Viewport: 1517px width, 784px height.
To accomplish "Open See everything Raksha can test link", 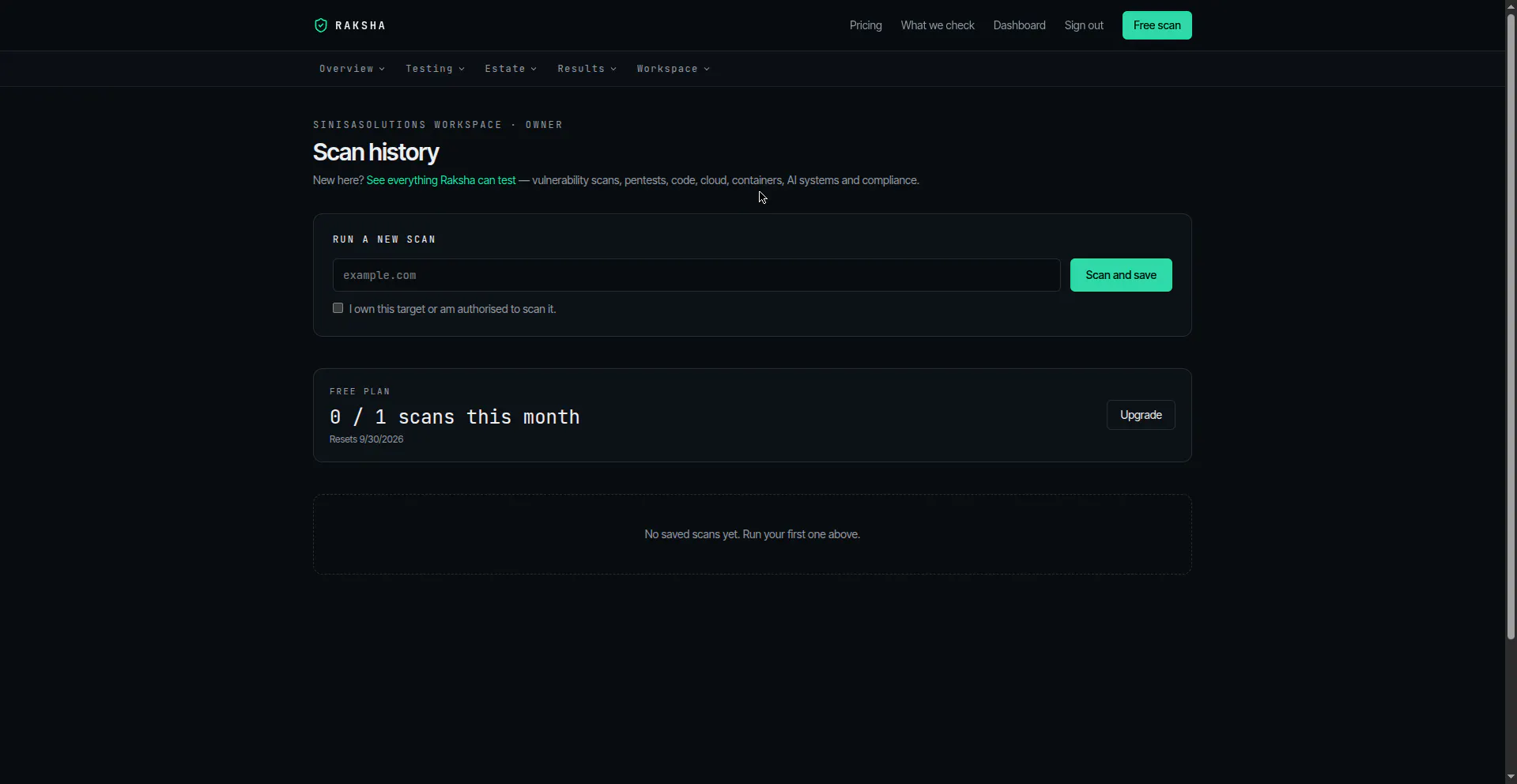I will click(x=441, y=180).
